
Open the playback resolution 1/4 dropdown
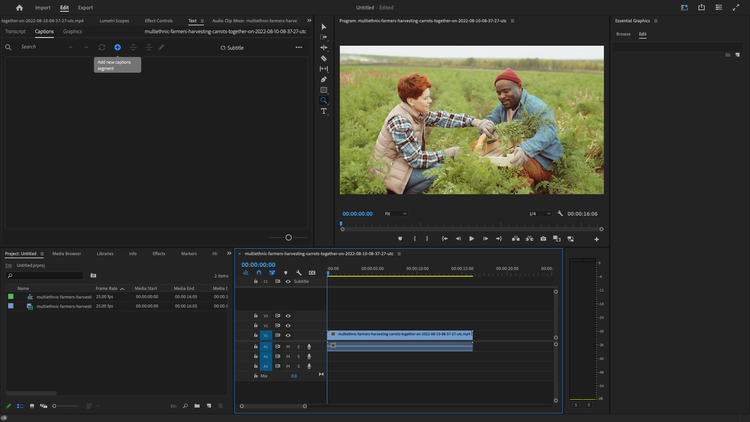tap(539, 213)
